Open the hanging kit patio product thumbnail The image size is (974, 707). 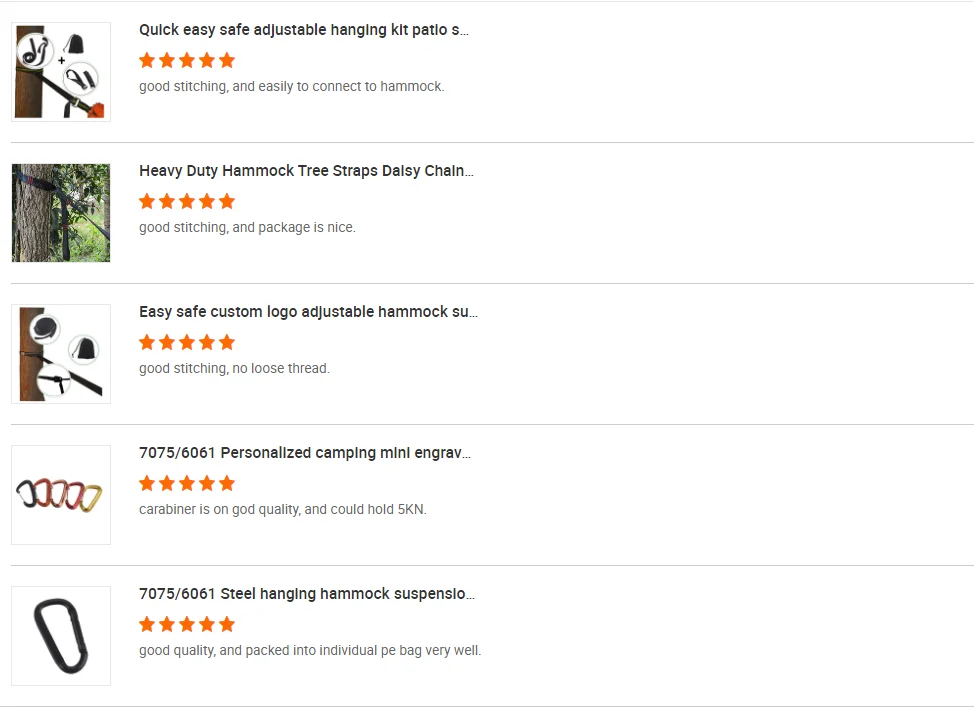(x=61, y=72)
